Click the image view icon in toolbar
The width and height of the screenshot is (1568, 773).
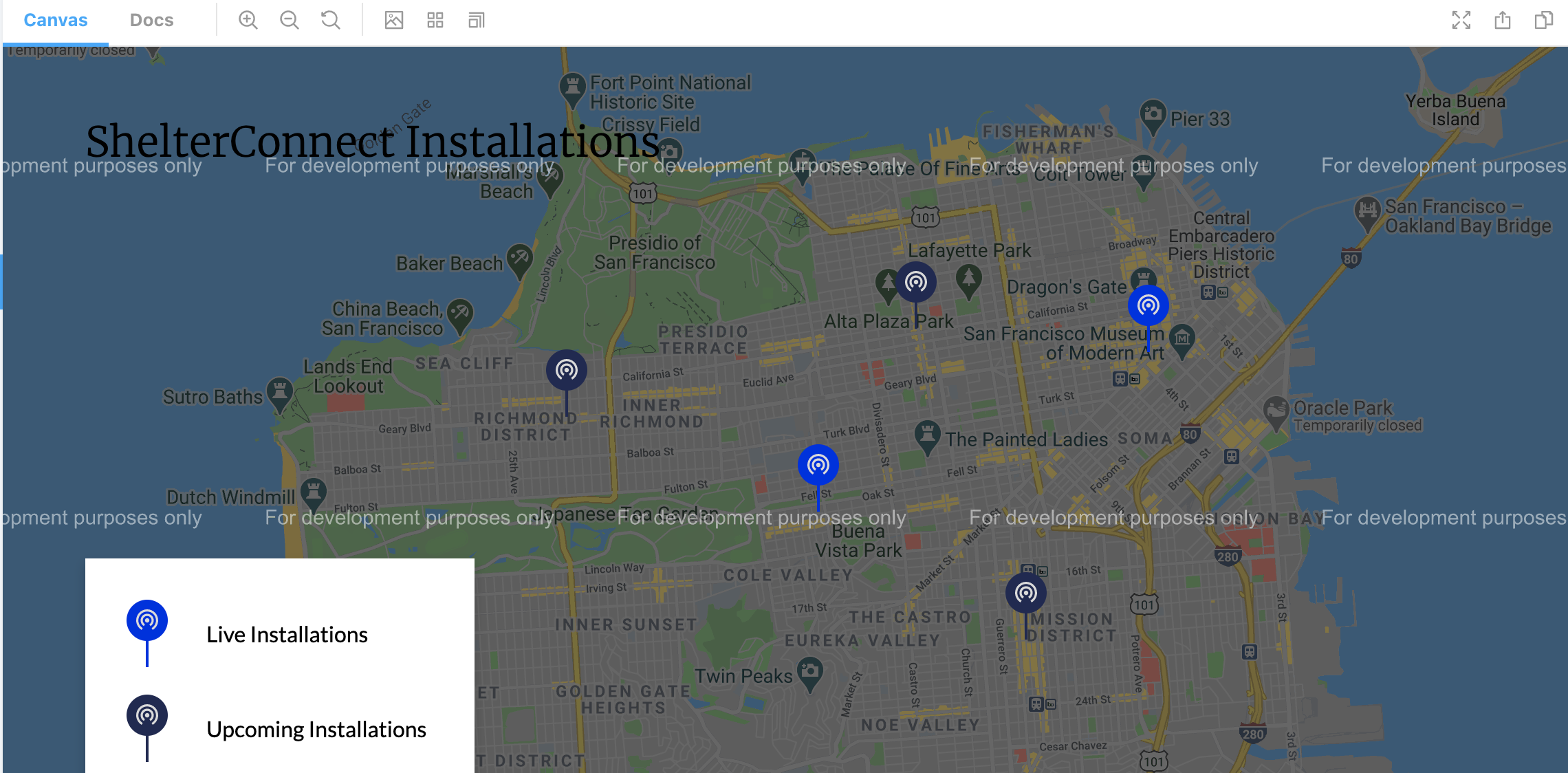pyautogui.click(x=394, y=21)
